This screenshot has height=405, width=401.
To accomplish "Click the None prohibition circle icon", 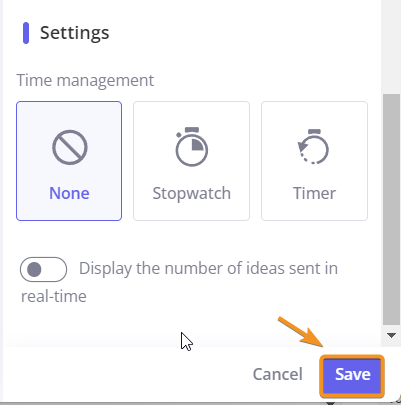I will pyautogui.click(x=70, y=147).
